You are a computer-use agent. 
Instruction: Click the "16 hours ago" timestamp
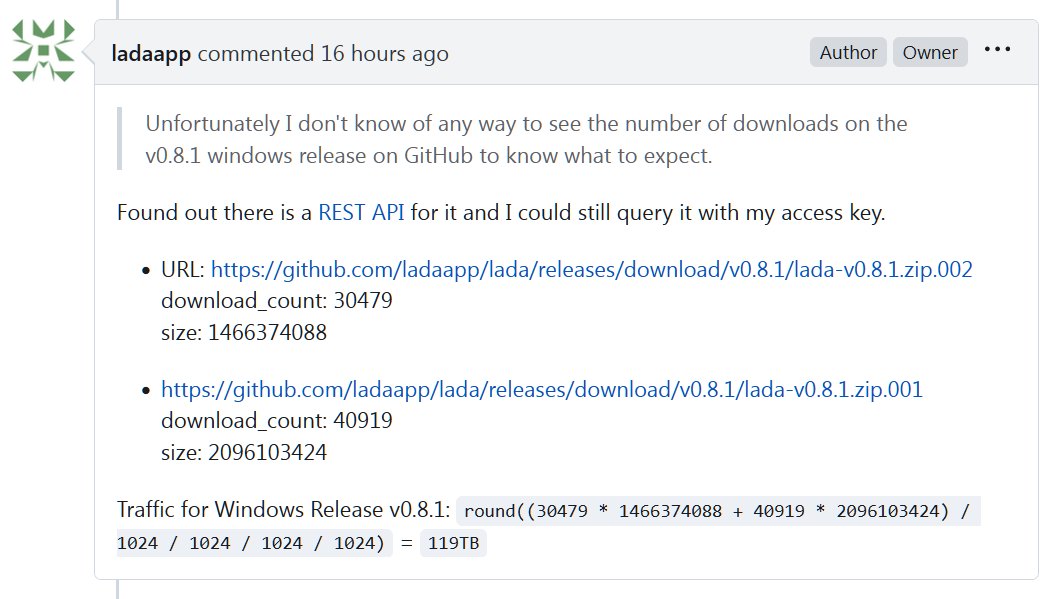384,54
